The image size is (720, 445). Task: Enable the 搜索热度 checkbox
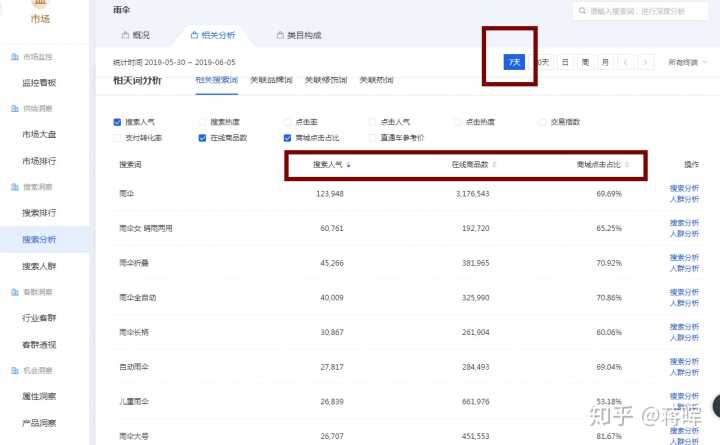pos(202,122)
